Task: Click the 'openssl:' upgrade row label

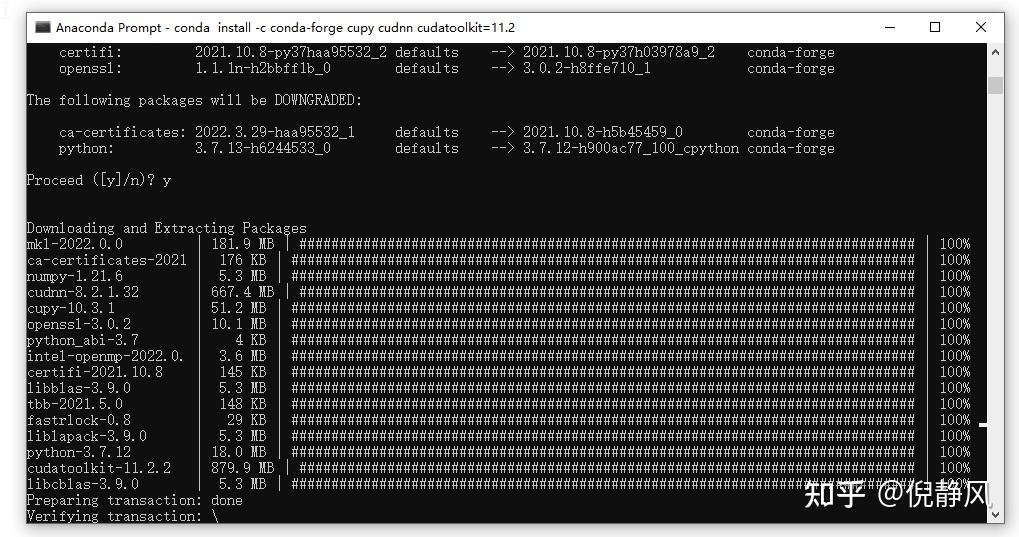Action: [x=90, y=68]
